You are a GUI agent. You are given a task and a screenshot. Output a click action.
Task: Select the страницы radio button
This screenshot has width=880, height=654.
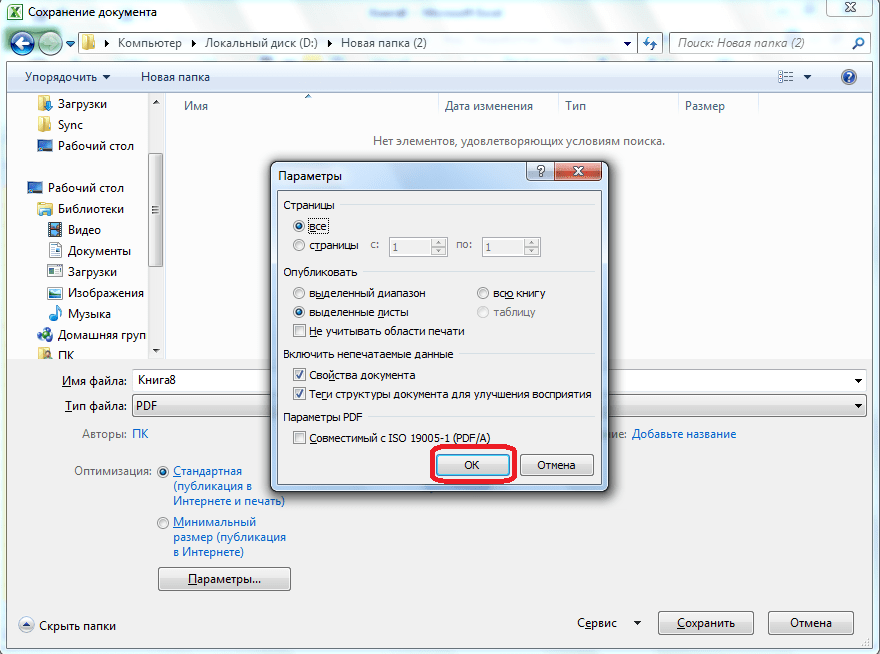coord(299,246)
